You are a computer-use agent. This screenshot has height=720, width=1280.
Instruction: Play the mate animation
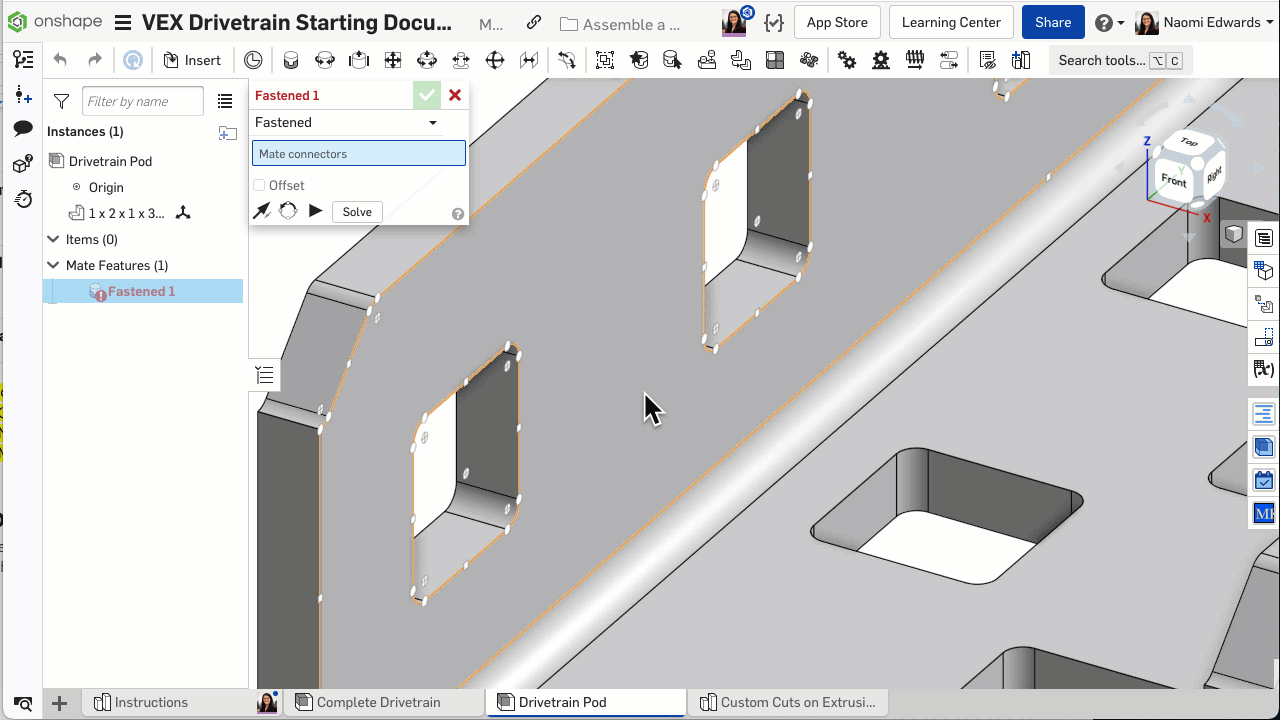coord(315,211)
